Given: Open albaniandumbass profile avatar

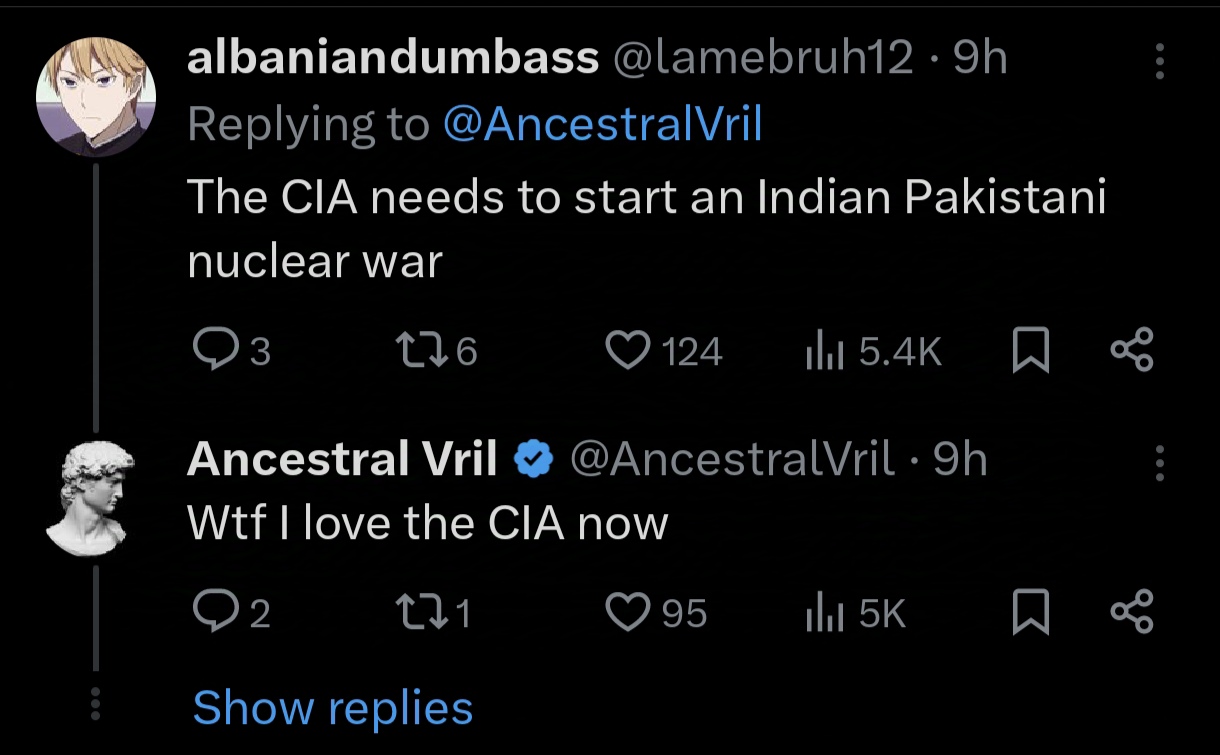Looking at the screenshot, I should click(x=96, y=97).
